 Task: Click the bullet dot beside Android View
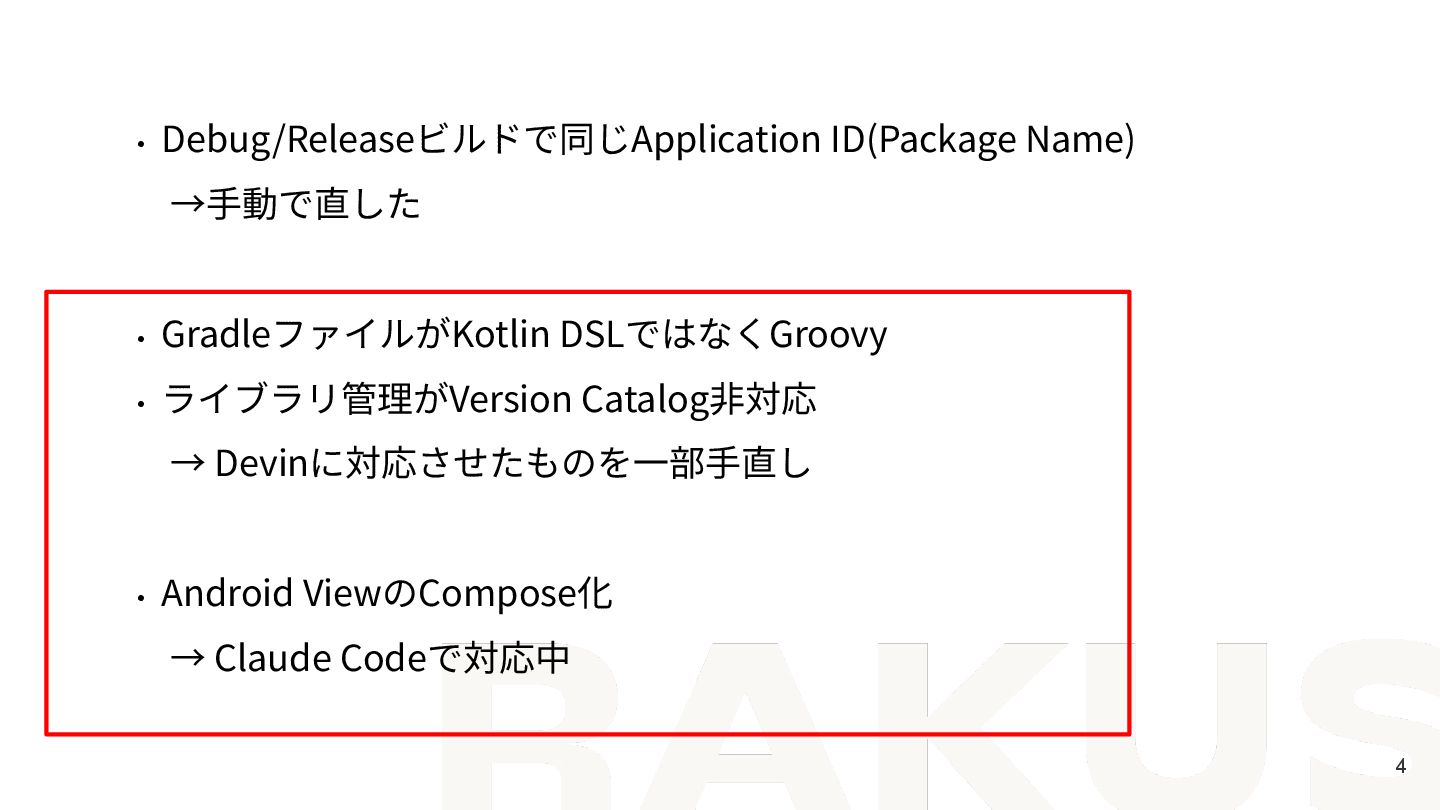(x=142, y=597)
